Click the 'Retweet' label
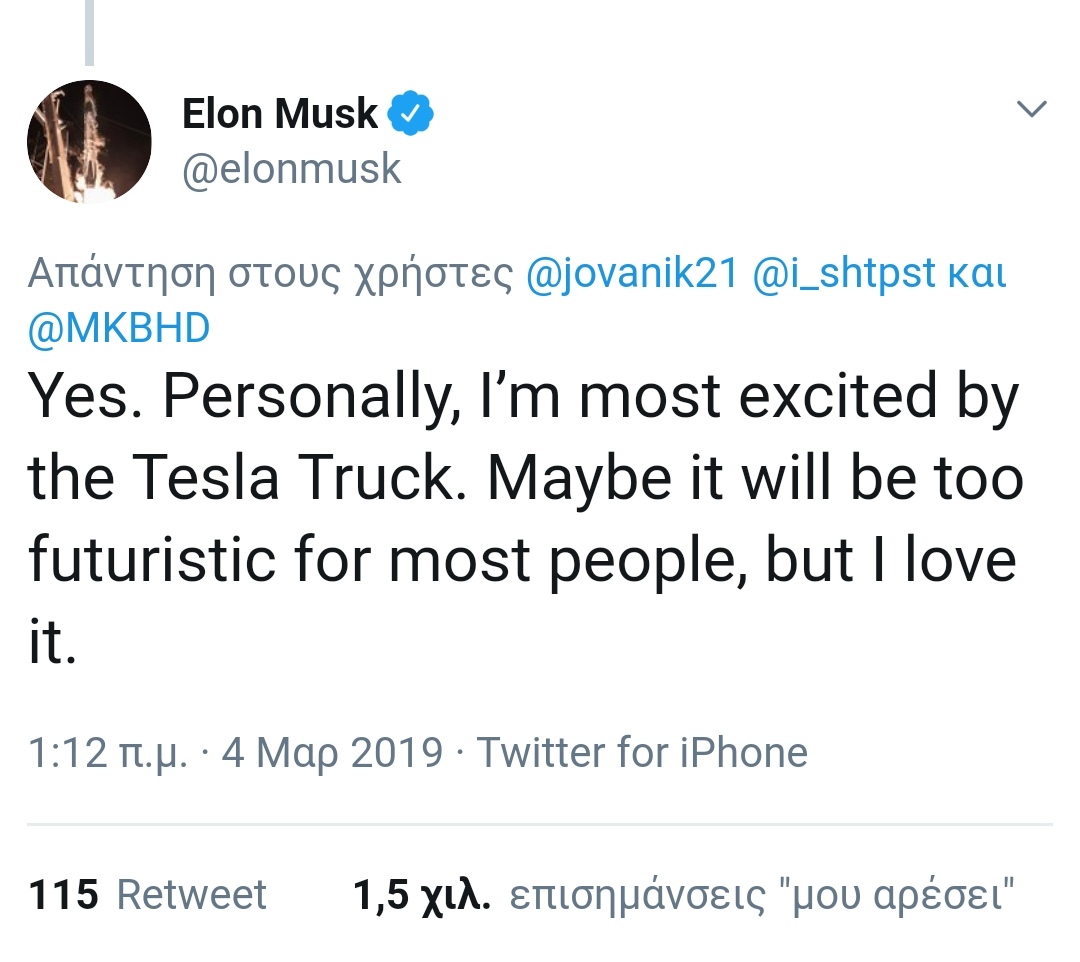The width and height of the screenshot is (1080, 962). [x=192, y=895]
